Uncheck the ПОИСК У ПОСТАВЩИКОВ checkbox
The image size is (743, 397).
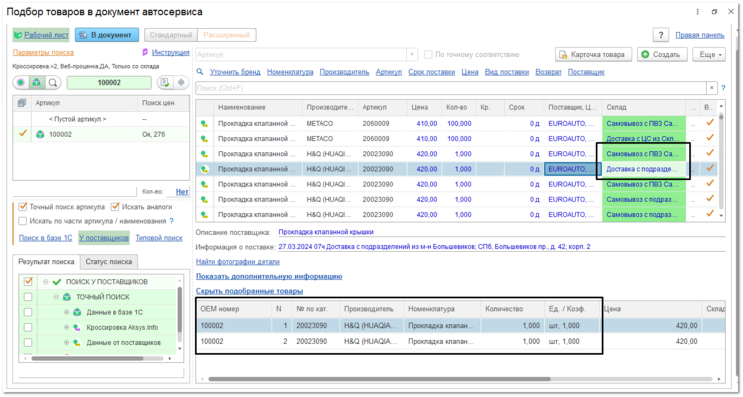click(x=28, y=281)
